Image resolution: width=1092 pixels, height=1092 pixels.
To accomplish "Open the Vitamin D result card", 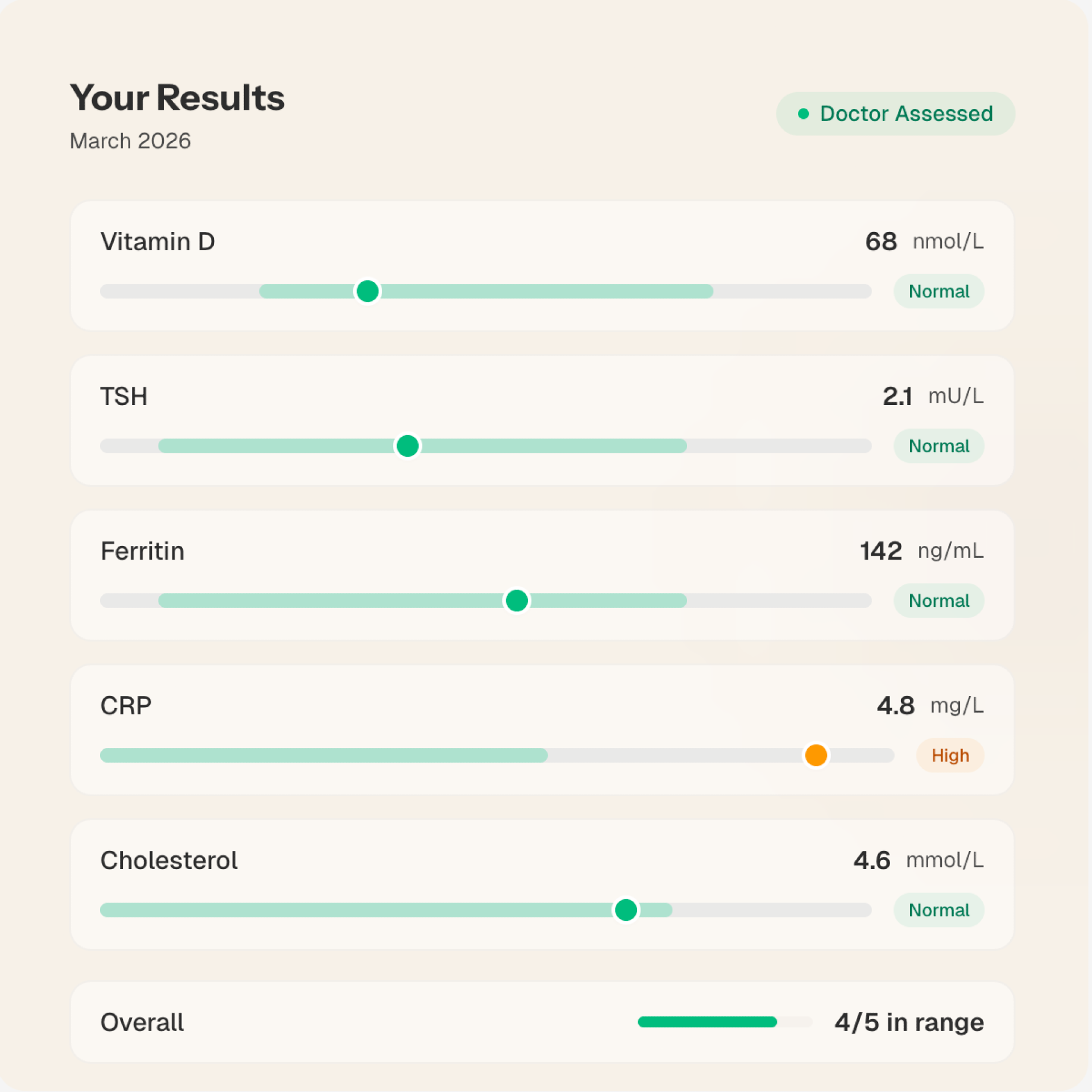I will pos(540,264).
